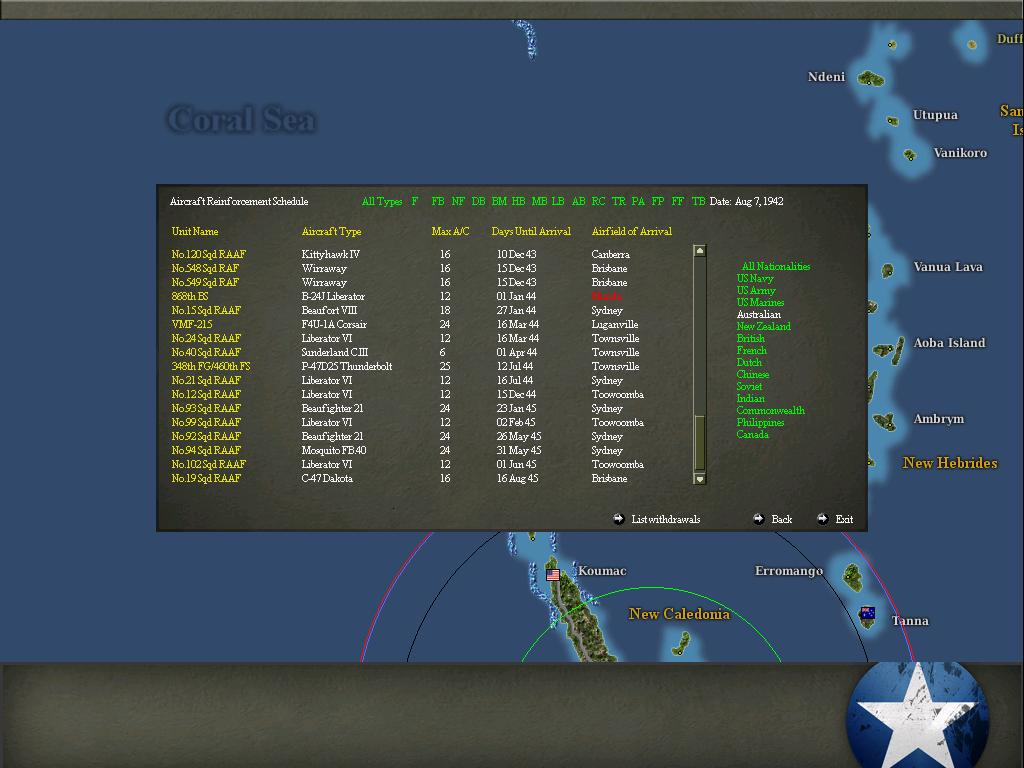The height and width of the screenshot is (768, 1024).
Task: Filter aircraft by FF type
Action: pos(677,201)
